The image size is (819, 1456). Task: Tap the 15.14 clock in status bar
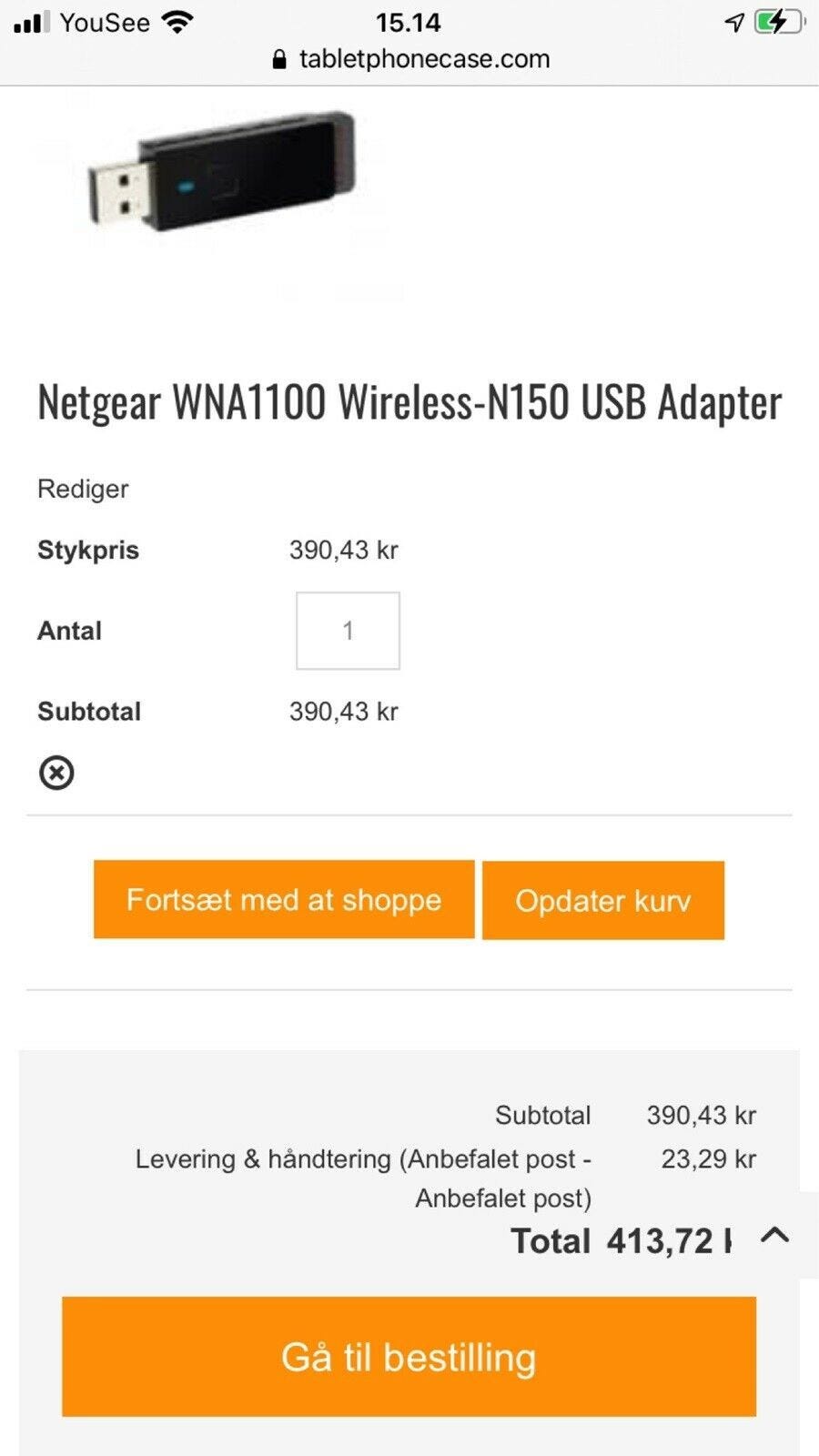click(x=408, y=23)
